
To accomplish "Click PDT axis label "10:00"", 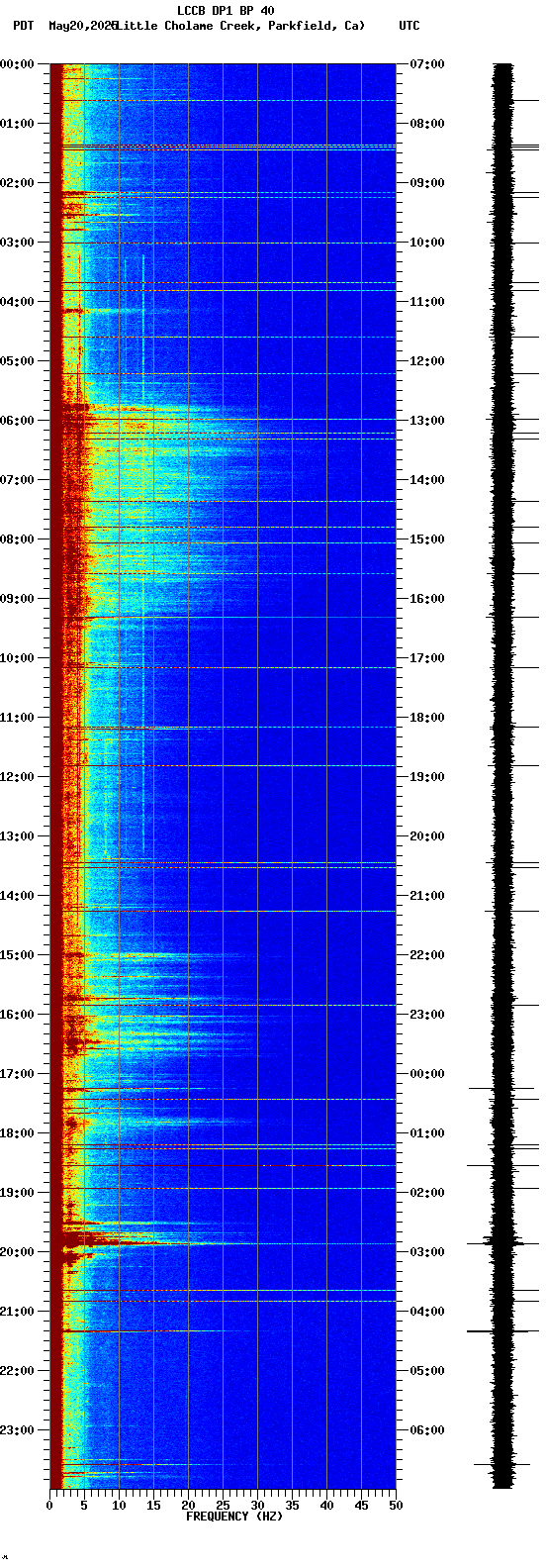I will (17, 658).
